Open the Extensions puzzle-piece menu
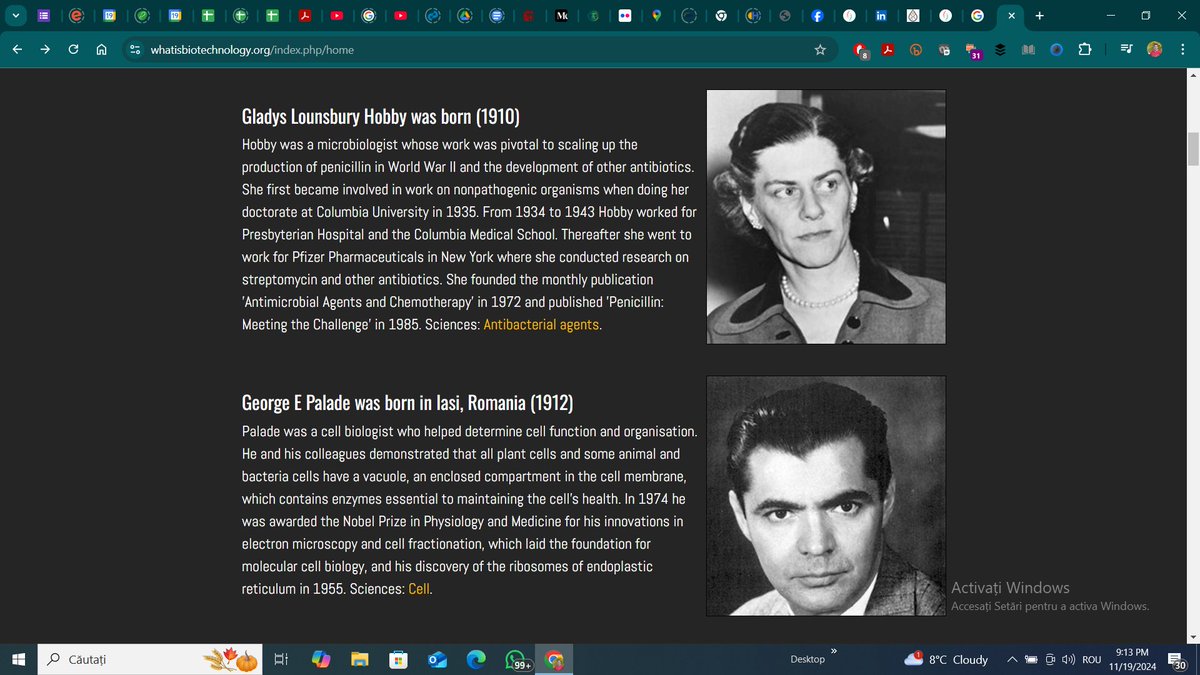 pyautogui.click(x=1086, y=49)
